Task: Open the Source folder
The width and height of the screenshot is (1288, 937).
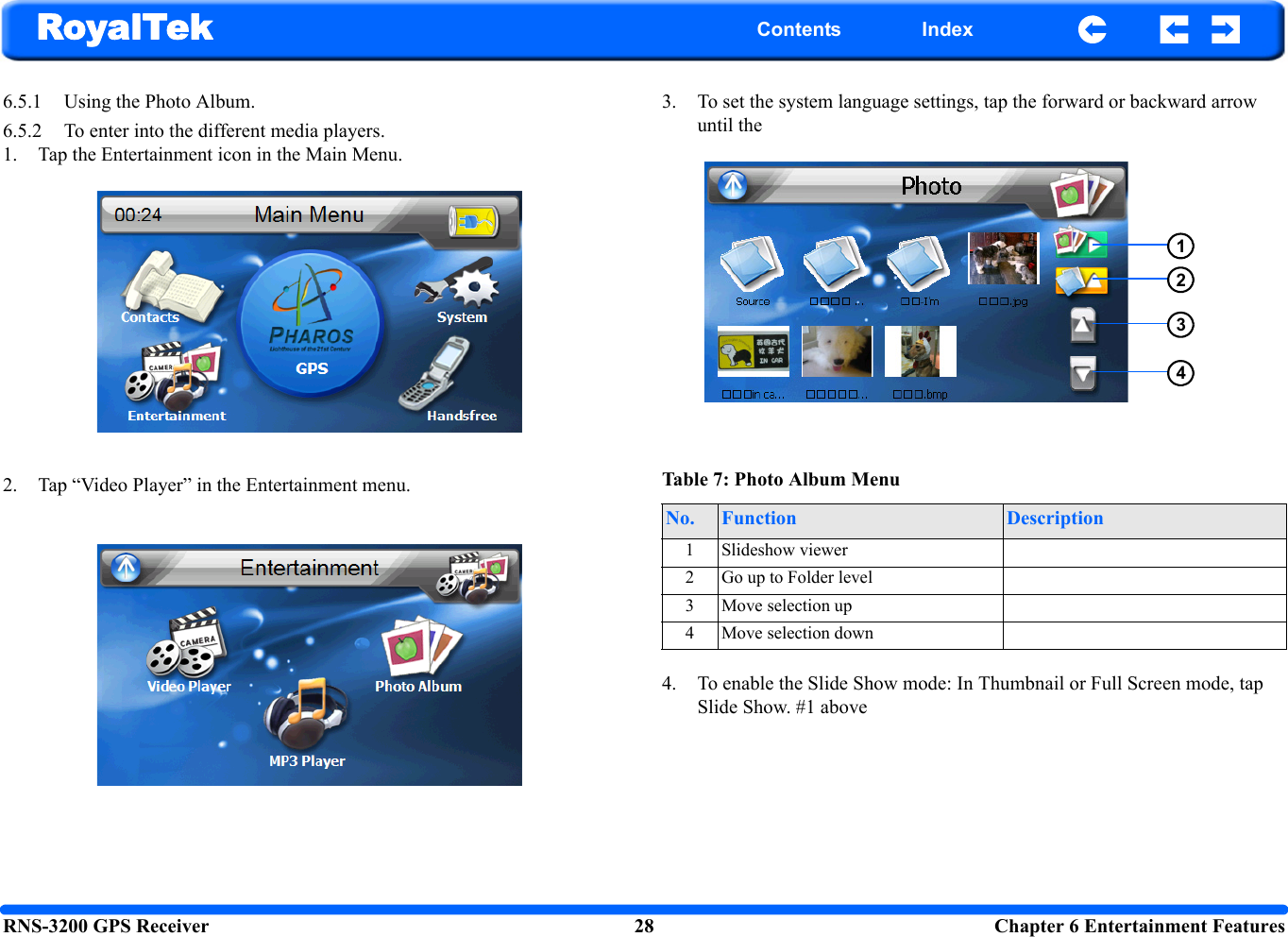Action: (x=752, y=267)
